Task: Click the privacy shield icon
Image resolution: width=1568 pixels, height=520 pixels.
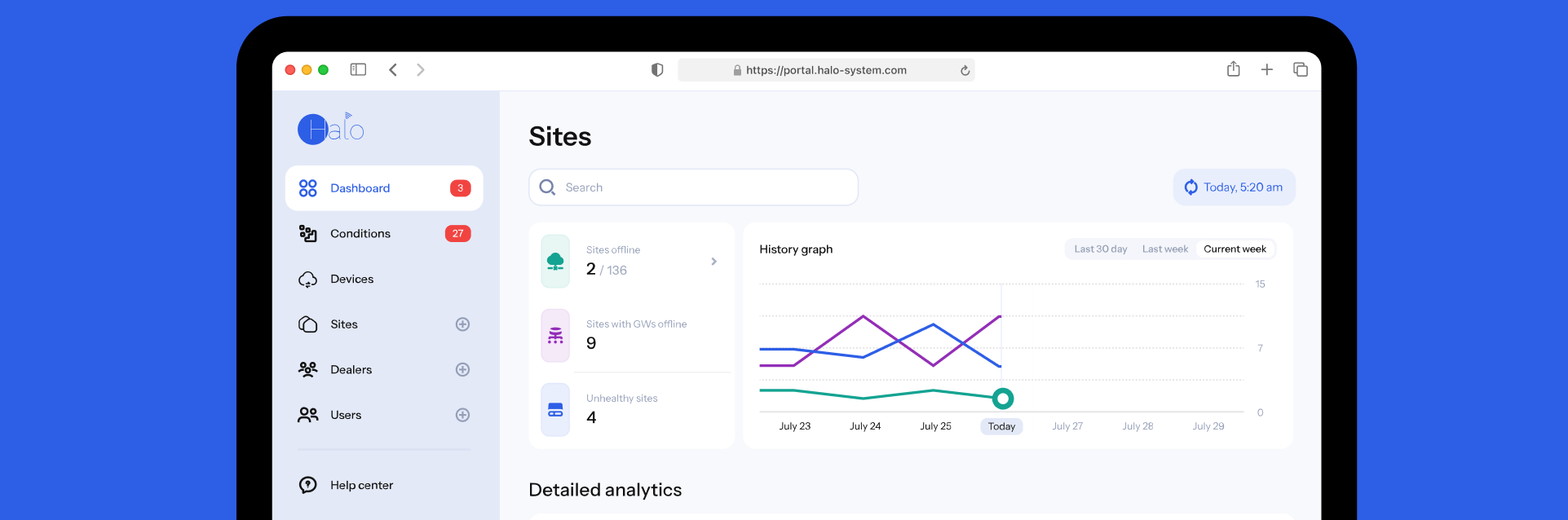Action: click(x=657, y=70)
